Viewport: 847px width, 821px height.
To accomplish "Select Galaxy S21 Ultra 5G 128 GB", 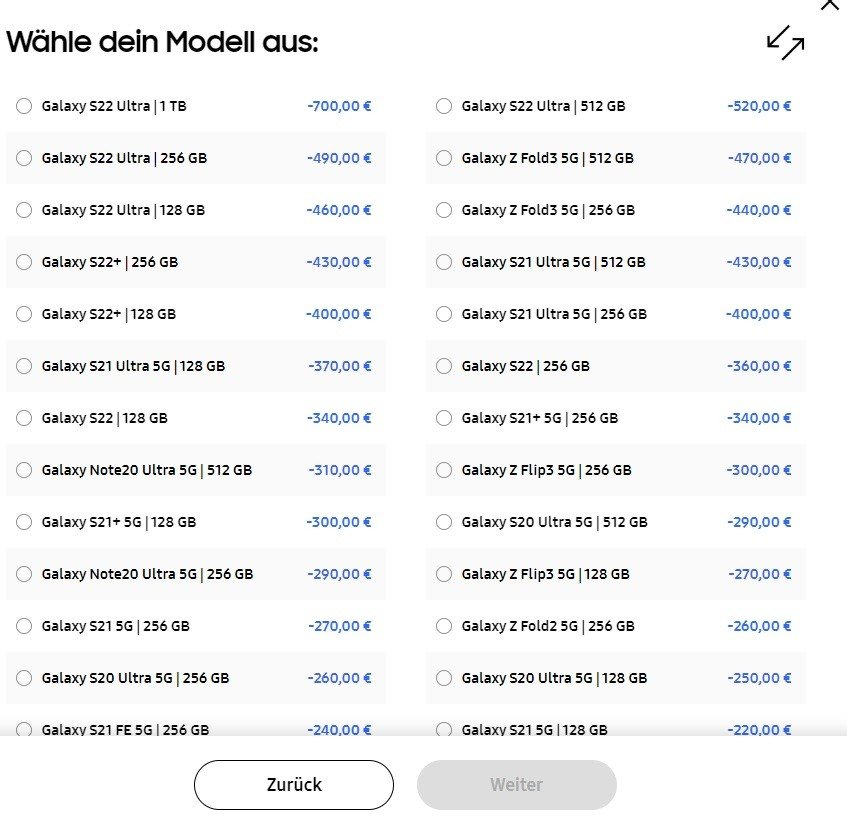I will click(24, 366).
